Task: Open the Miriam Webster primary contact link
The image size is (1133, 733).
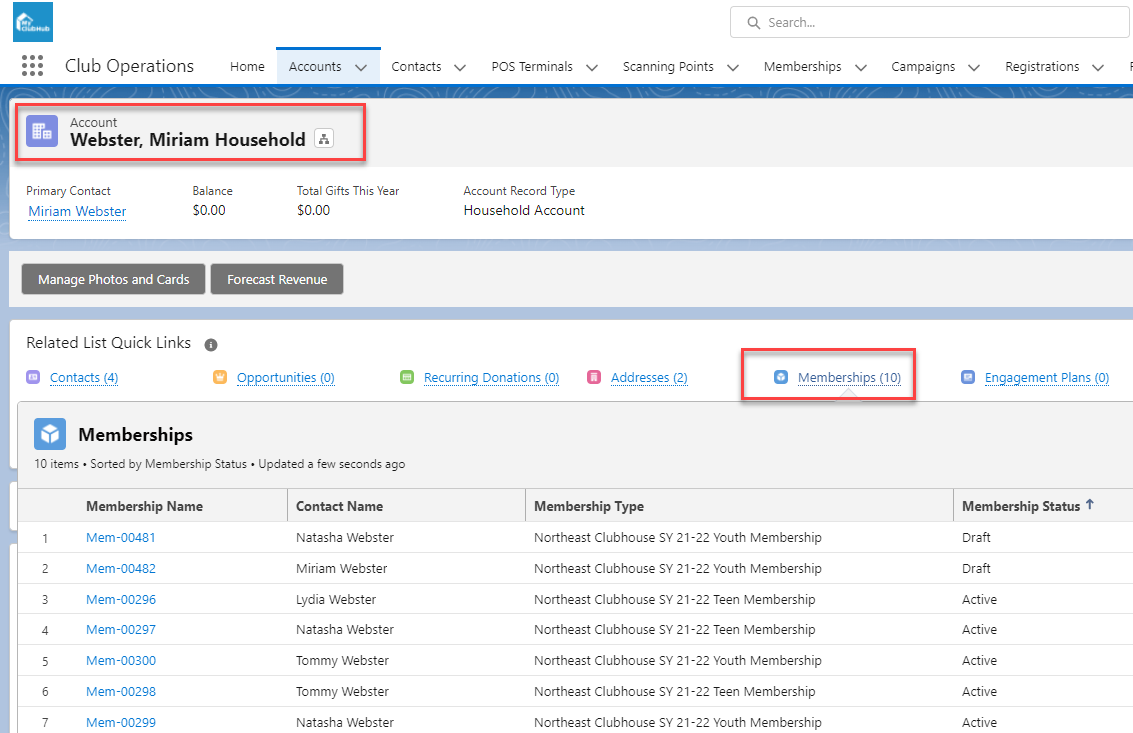Action: point(77,211)
